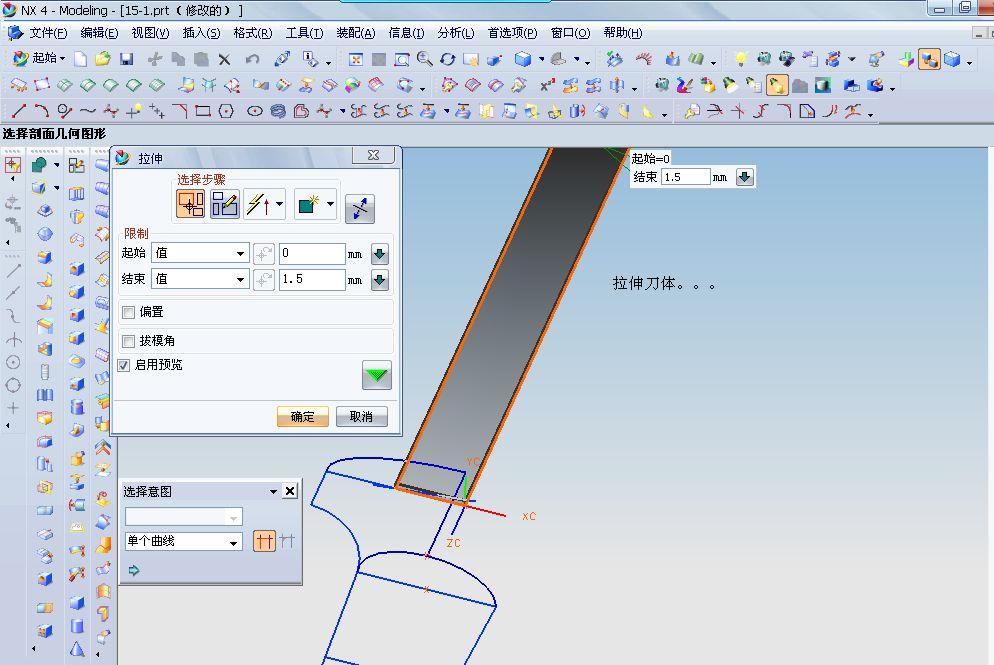The width and height of the screenshot is (994, 665).
Task: Click the 起始 value field in dialog
Action: (312, 253)
